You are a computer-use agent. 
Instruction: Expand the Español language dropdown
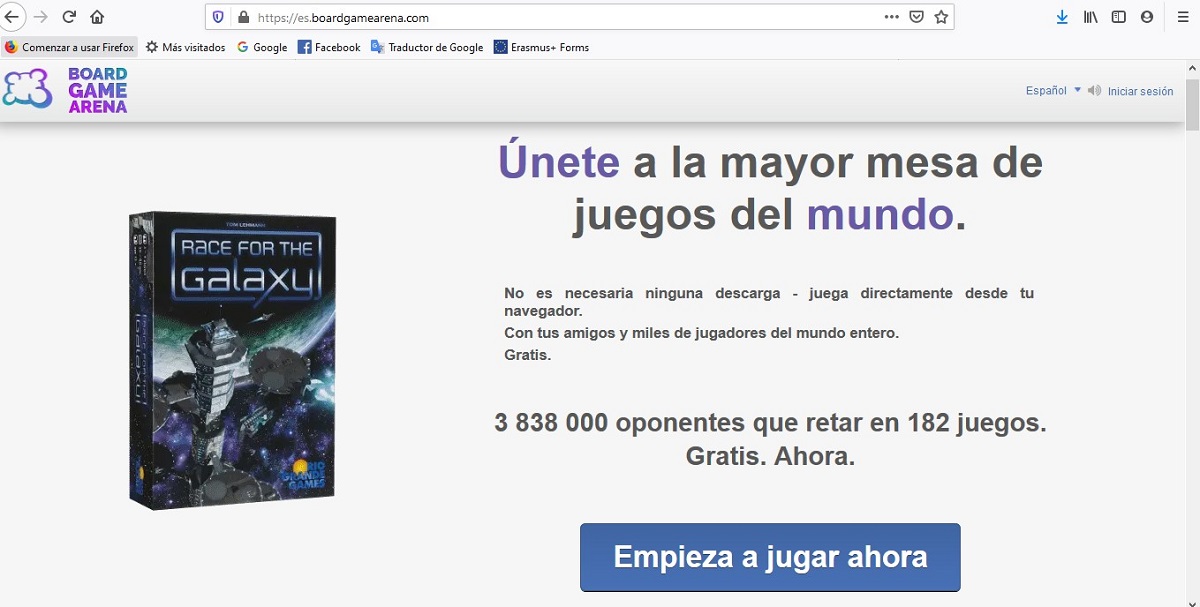pos(1053,91)
